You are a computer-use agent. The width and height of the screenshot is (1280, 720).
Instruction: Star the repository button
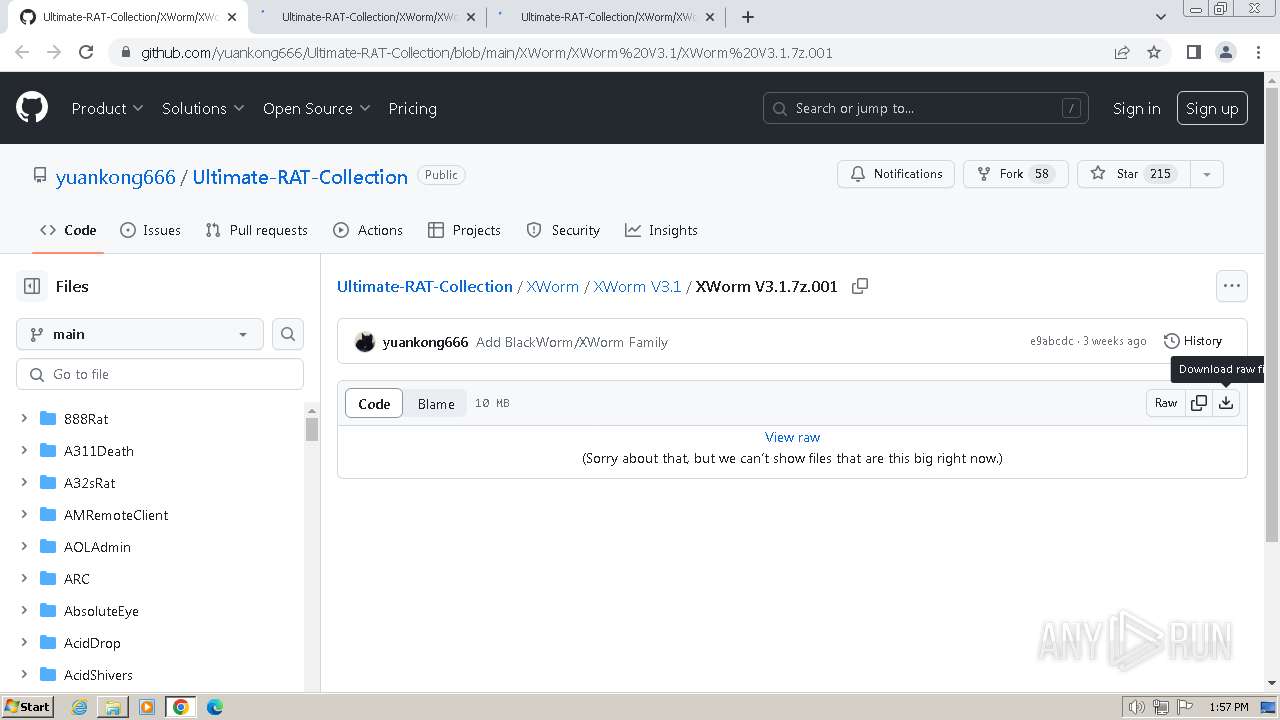pos(1134,174)
